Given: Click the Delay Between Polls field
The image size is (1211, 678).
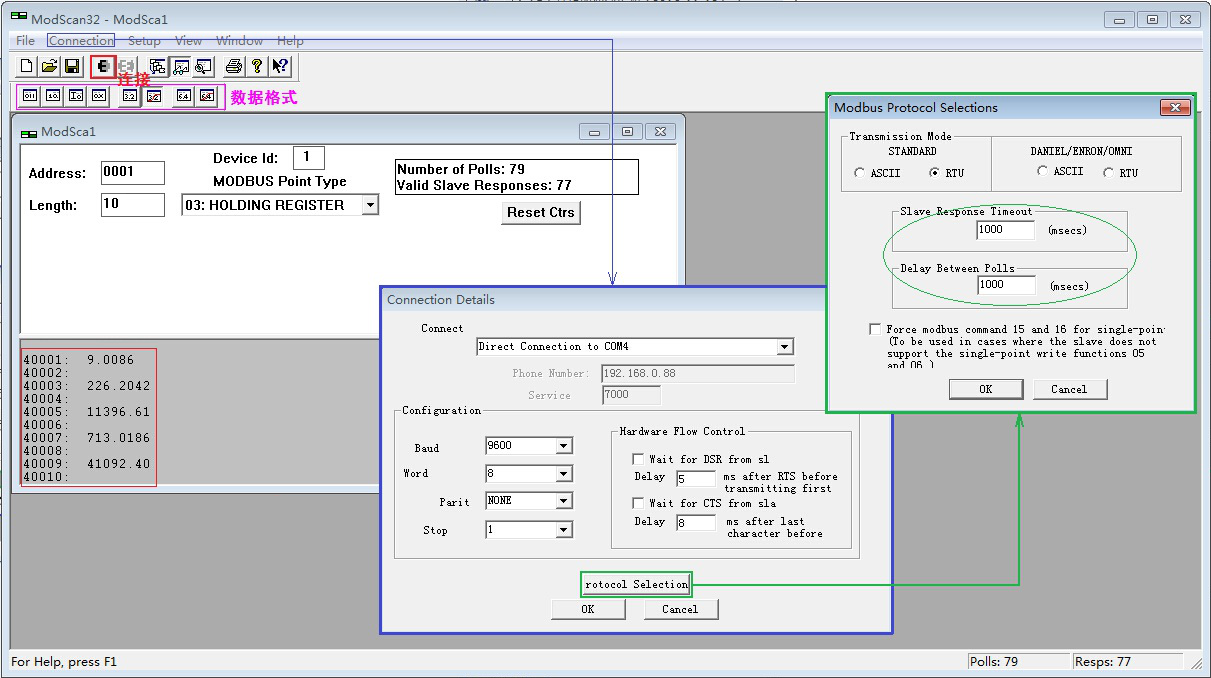Looking at the screenshot, I should coord(1006,285).
